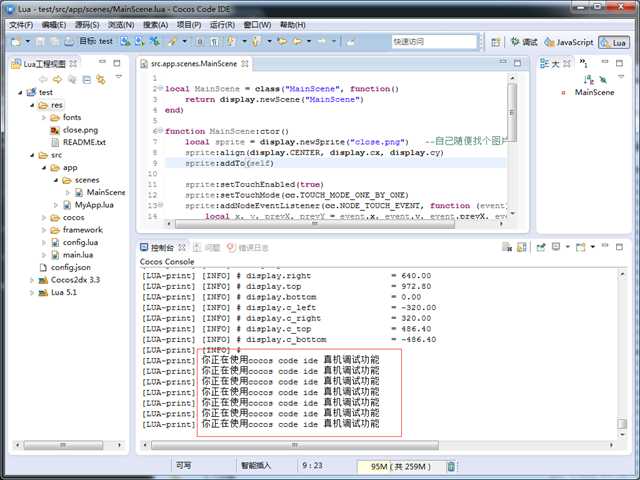This screenshot has width=640, height=480.
Task: Click Forward arrow in Lua project view toolbar
Action: pos(58,79)
